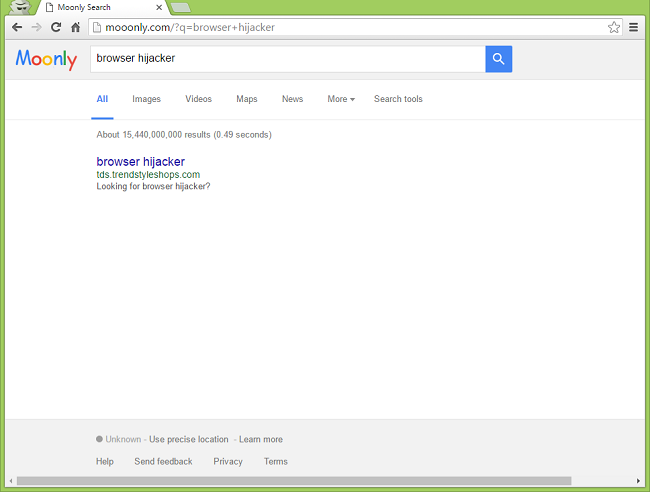Open the browser hijacker result link
Image resolution: width=650 pixels, height=492 pixels.
tap(140, 161)
